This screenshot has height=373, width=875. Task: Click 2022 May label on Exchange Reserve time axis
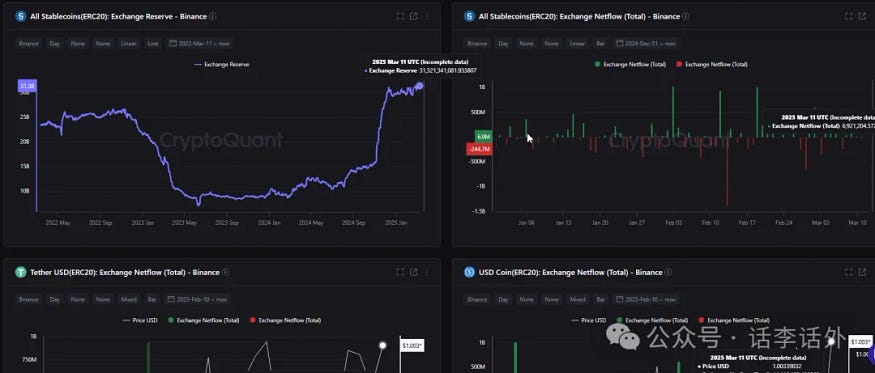click(57, 222)
